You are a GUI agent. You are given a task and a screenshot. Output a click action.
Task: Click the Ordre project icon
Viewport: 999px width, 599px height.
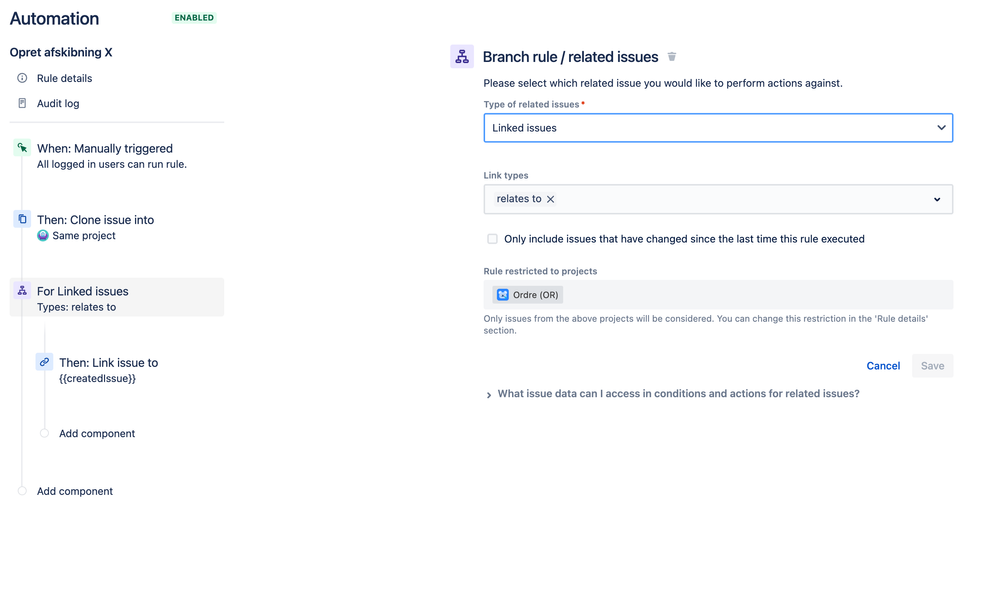click(x=503, y=294)
